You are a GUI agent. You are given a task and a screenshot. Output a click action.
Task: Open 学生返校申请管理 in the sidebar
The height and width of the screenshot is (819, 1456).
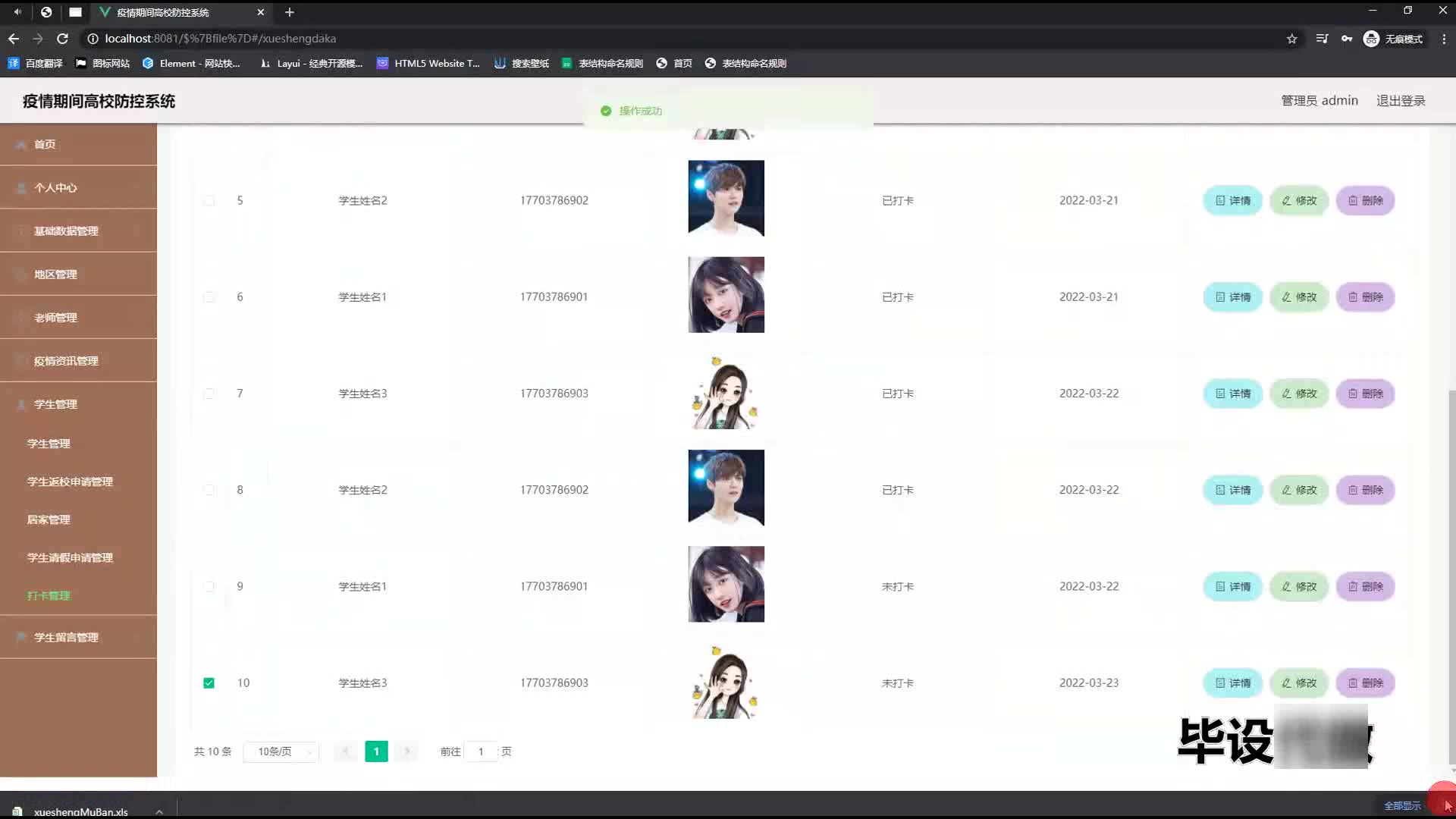tap(70, 482)
